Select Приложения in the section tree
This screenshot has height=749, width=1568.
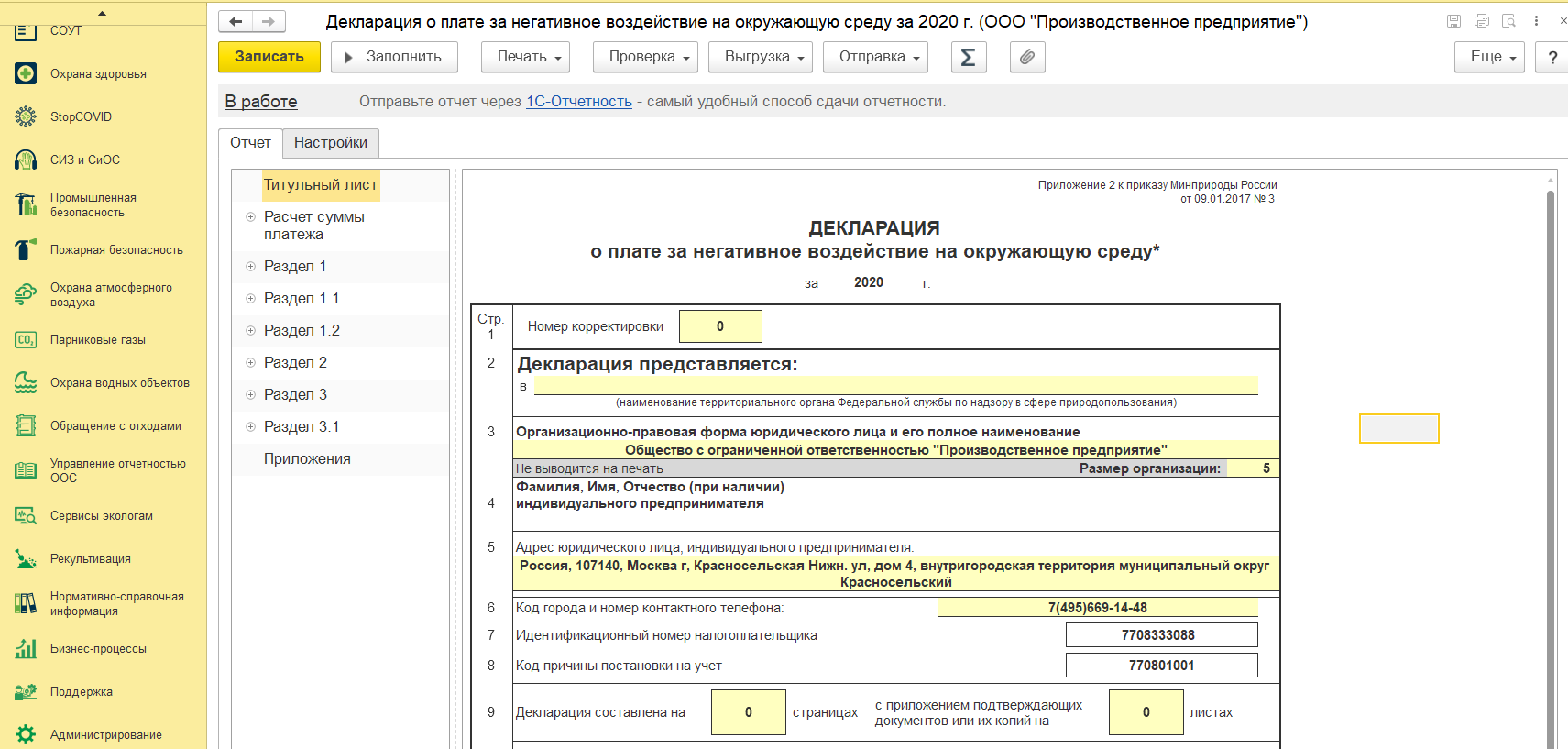(x=307, y=459)
